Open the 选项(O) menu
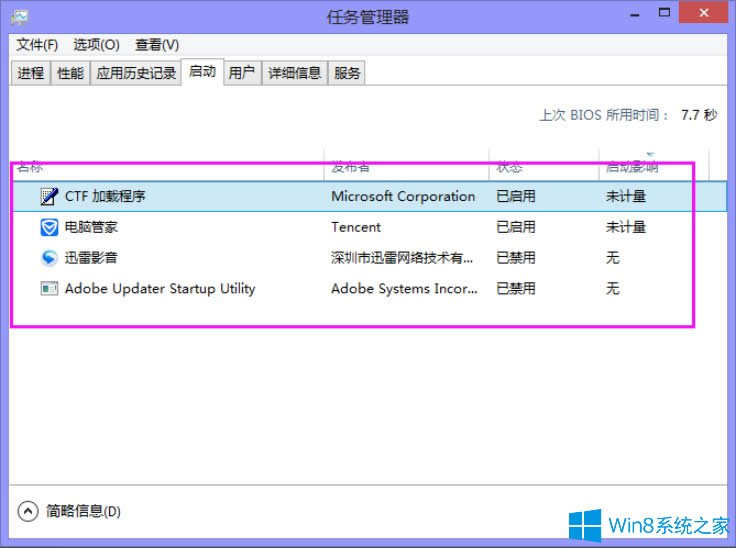 pyautogui.click(x=96, y=45)
